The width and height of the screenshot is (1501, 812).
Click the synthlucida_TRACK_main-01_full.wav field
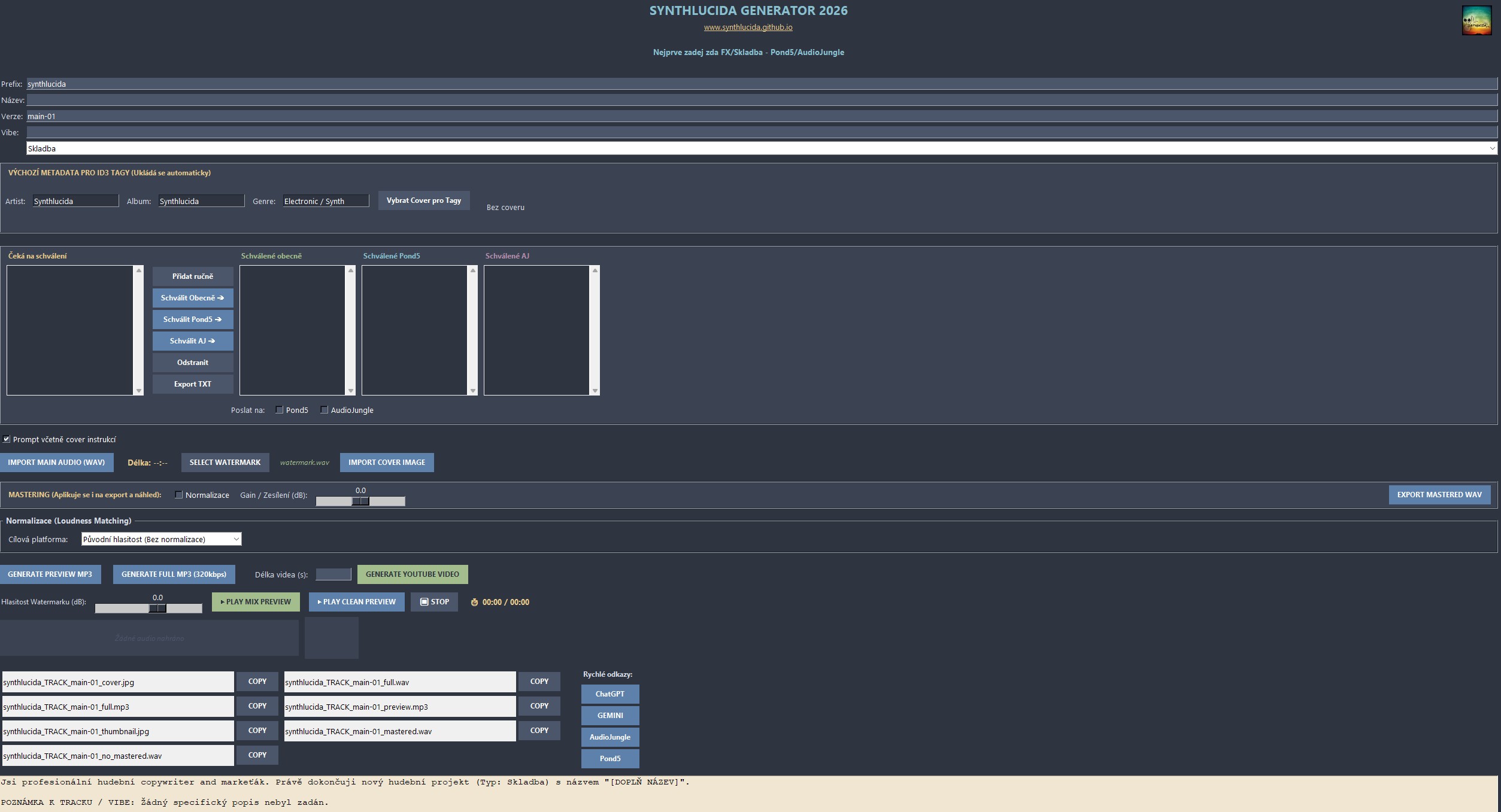pyautogui.click(x=400, y=682)
